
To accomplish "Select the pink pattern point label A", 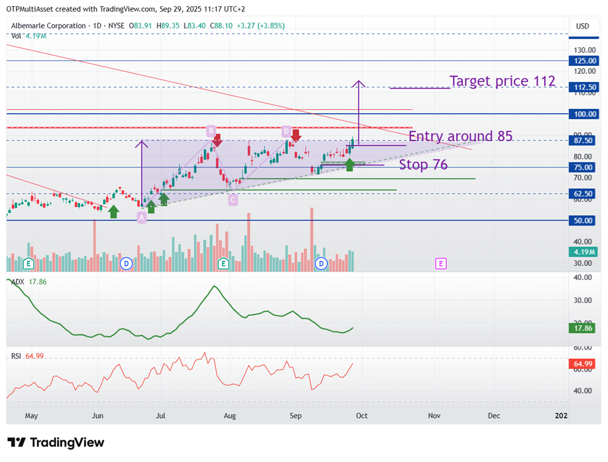I will (x=142, y=218).
